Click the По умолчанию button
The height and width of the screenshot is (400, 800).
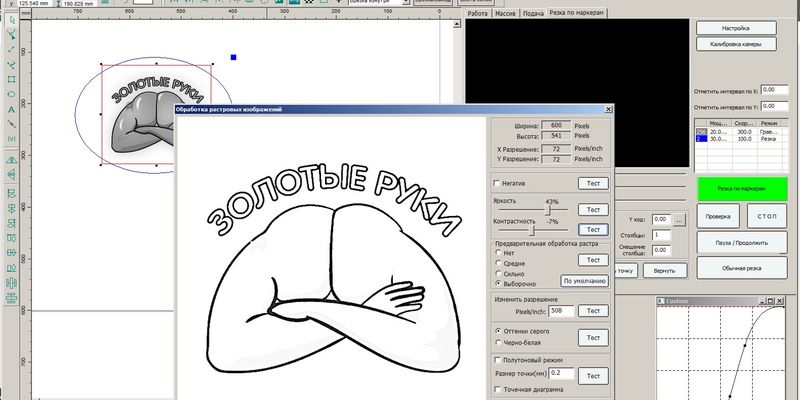[x=585, y=281]
